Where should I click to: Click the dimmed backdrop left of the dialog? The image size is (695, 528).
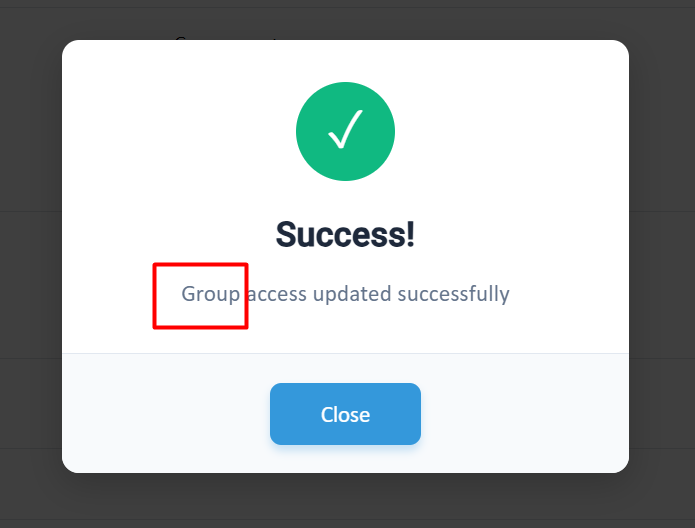pos(31,264)
